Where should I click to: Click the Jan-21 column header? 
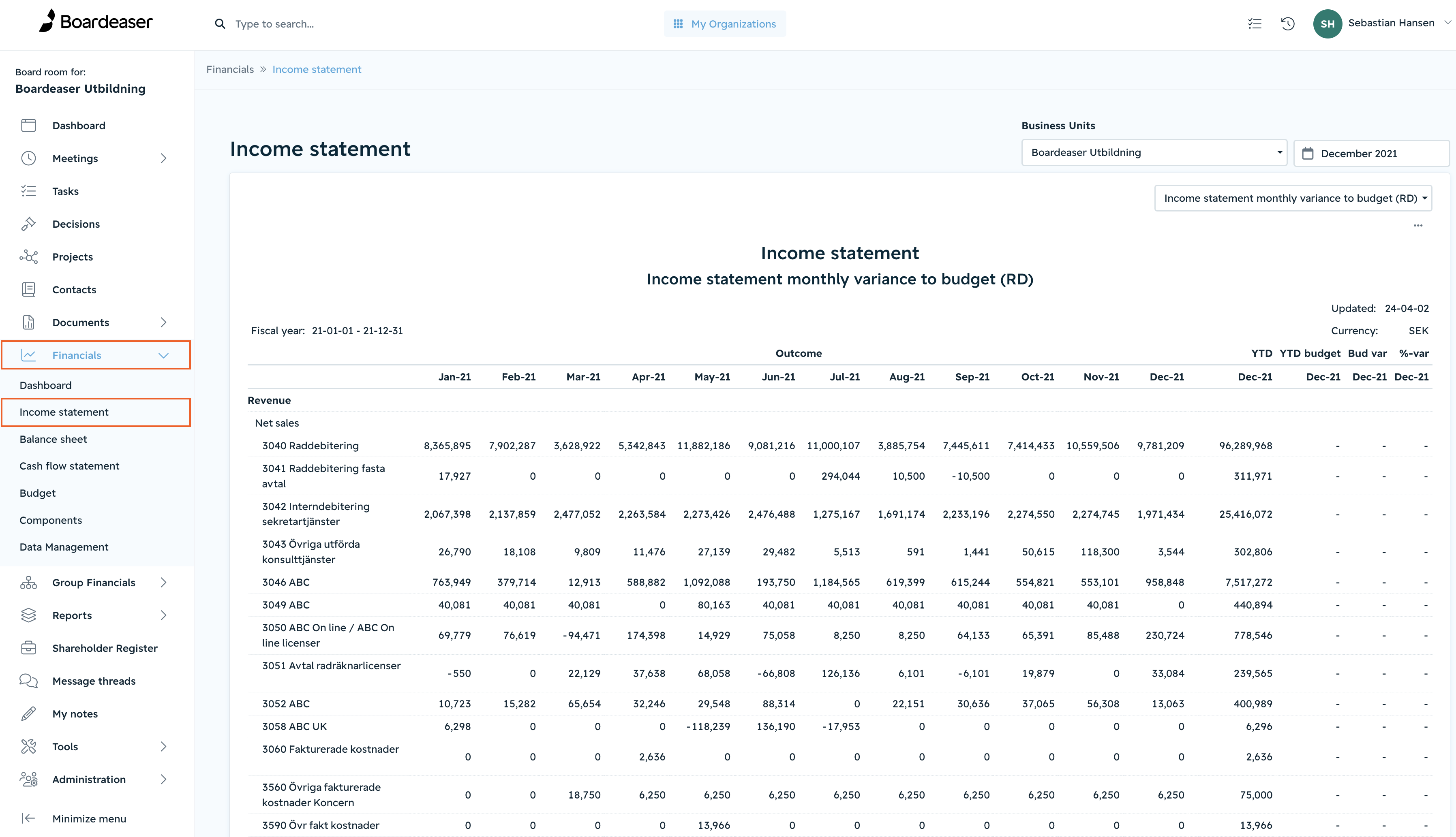point(454,376)
